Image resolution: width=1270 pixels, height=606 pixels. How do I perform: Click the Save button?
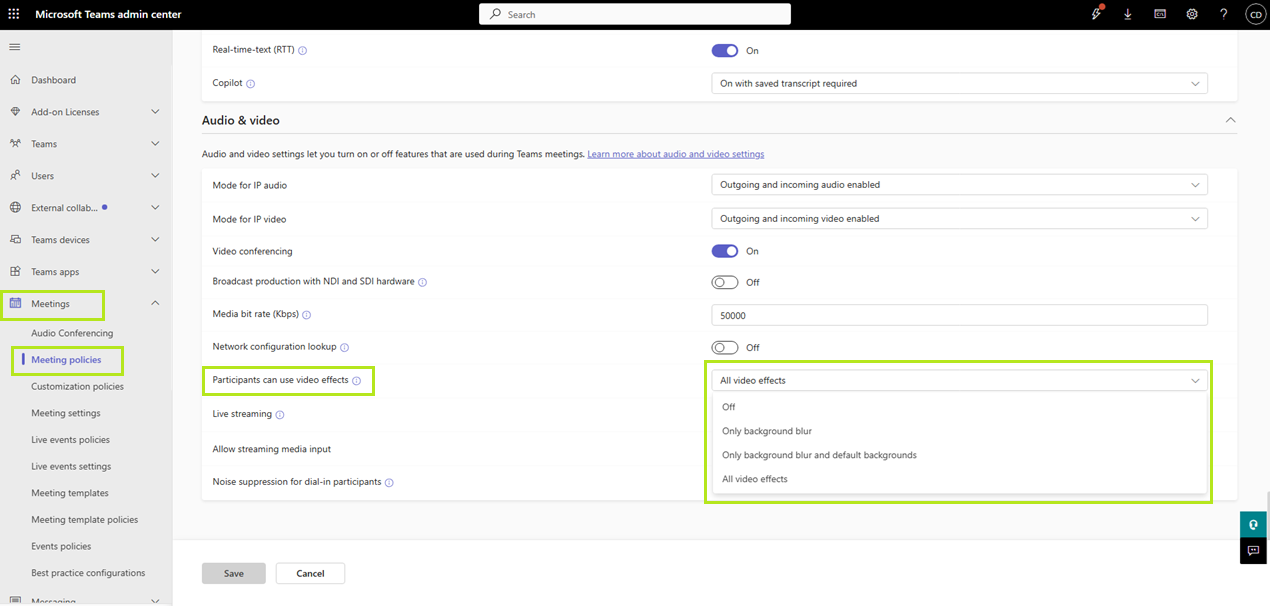(x=234, y=573)
